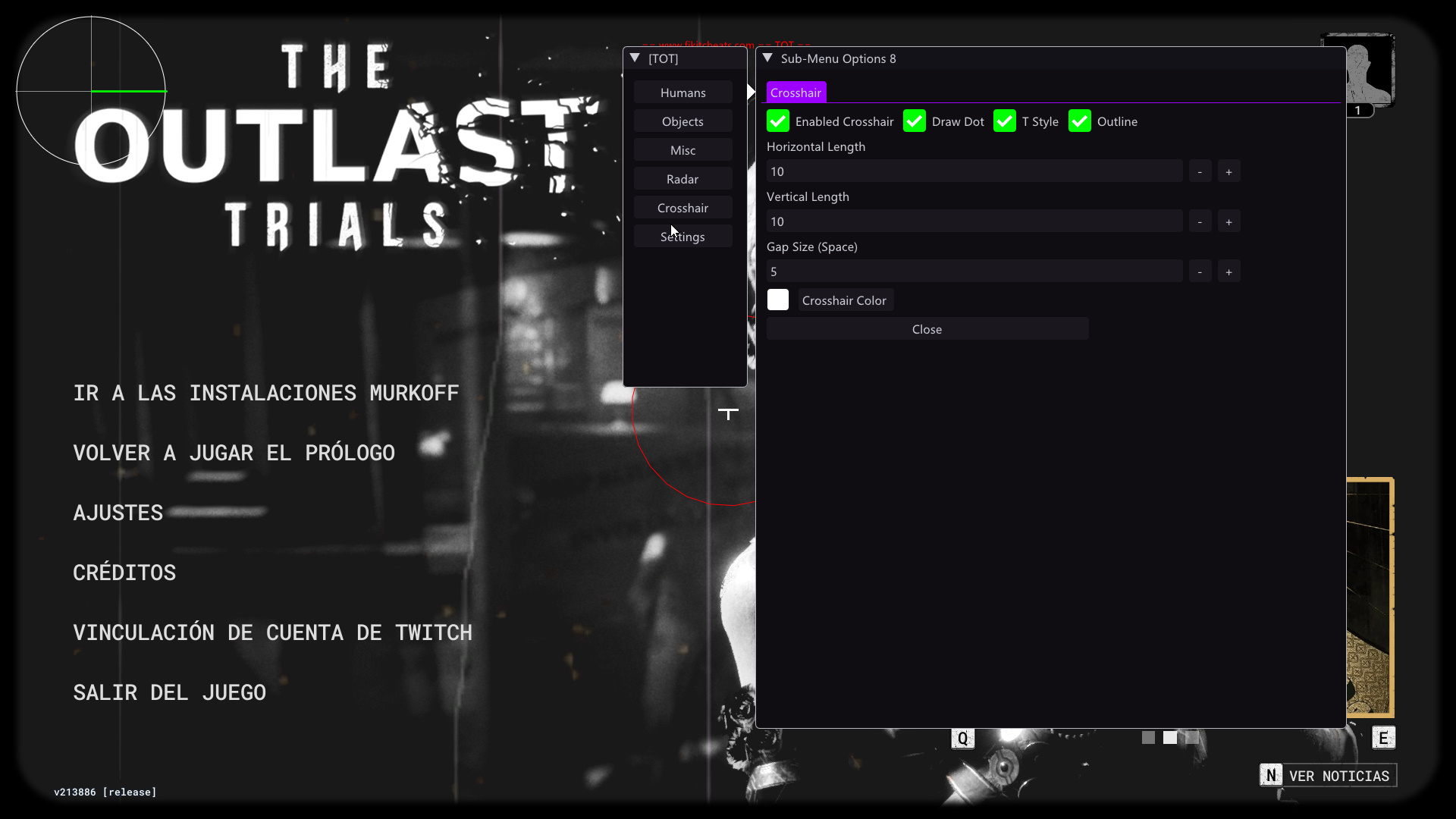
Task: Decrease Gap Size with minus button
Action: [x=1200, y=271]
